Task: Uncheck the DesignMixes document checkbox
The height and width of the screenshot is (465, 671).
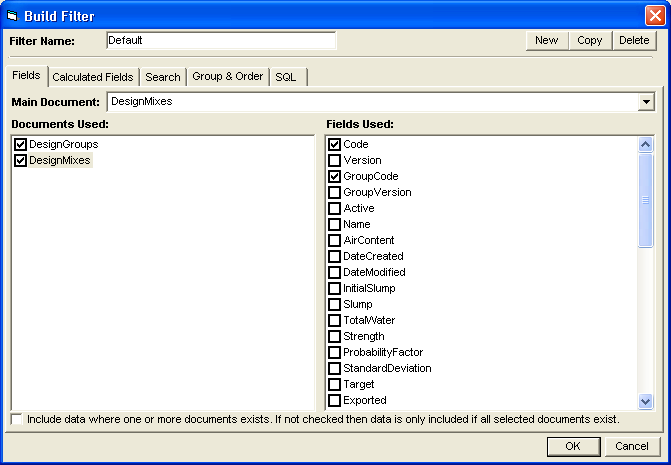Action: click(x=21, y=160)
